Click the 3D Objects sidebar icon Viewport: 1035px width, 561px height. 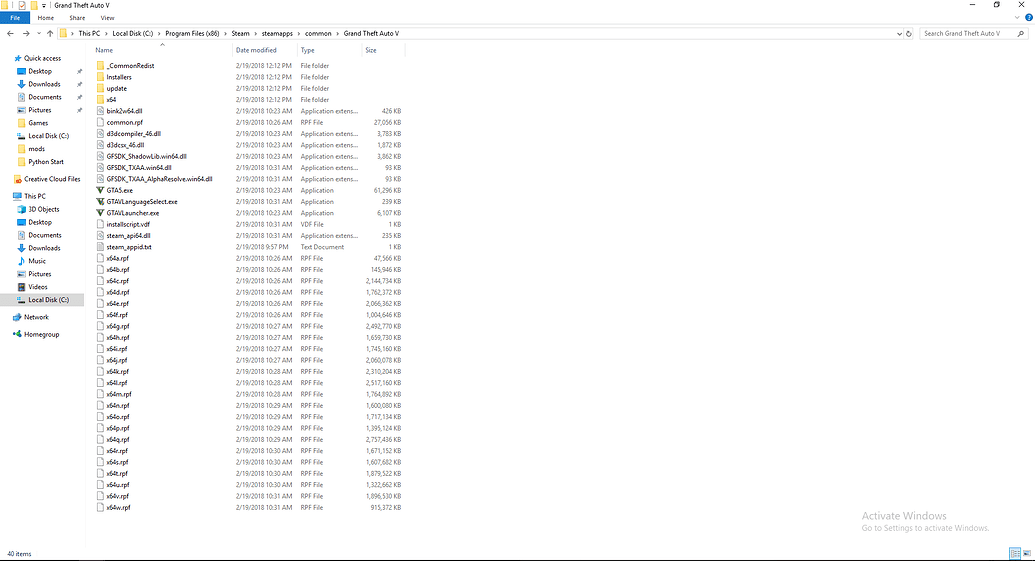(22, 209)
